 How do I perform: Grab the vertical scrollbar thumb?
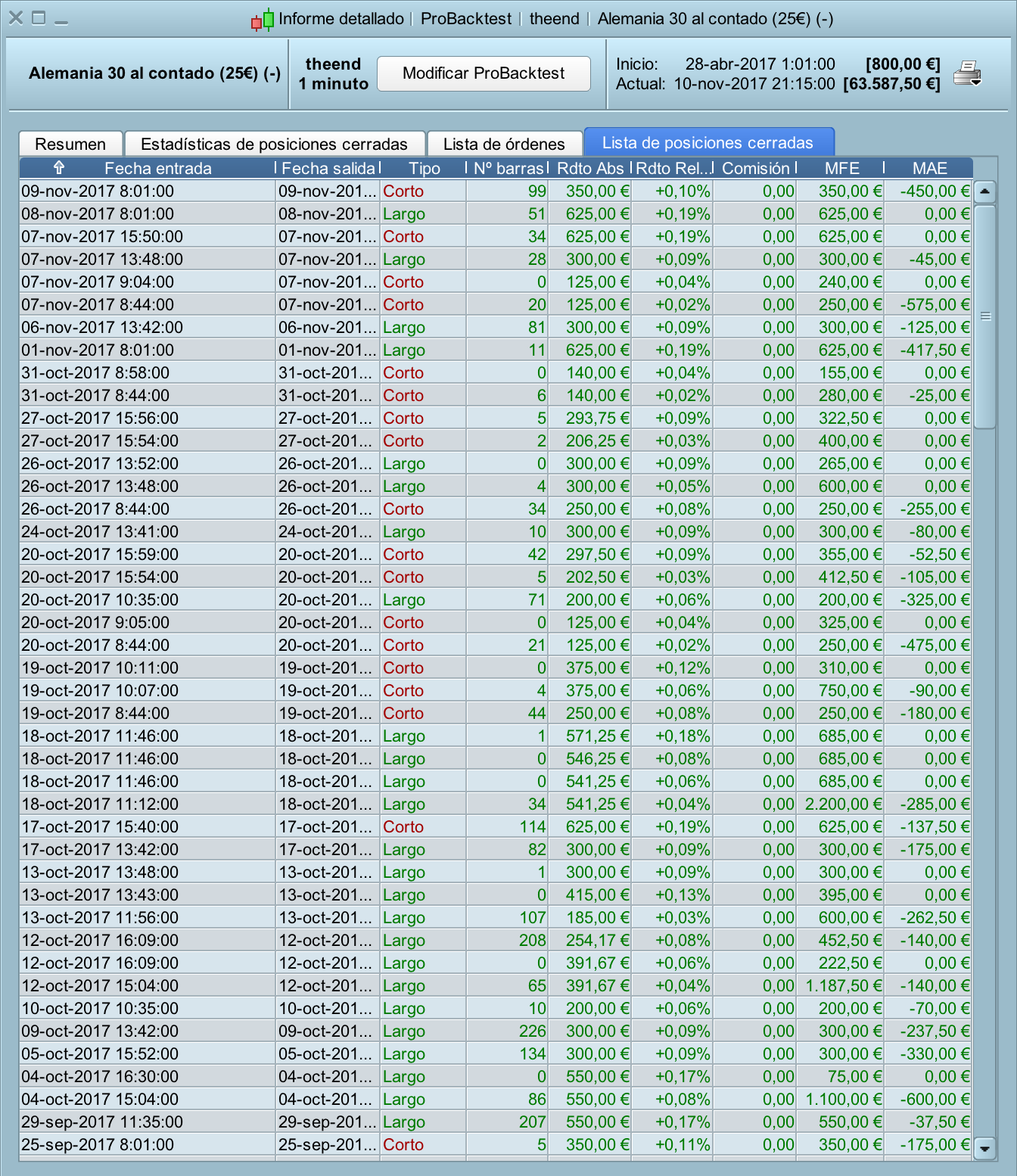coord(984,316)
